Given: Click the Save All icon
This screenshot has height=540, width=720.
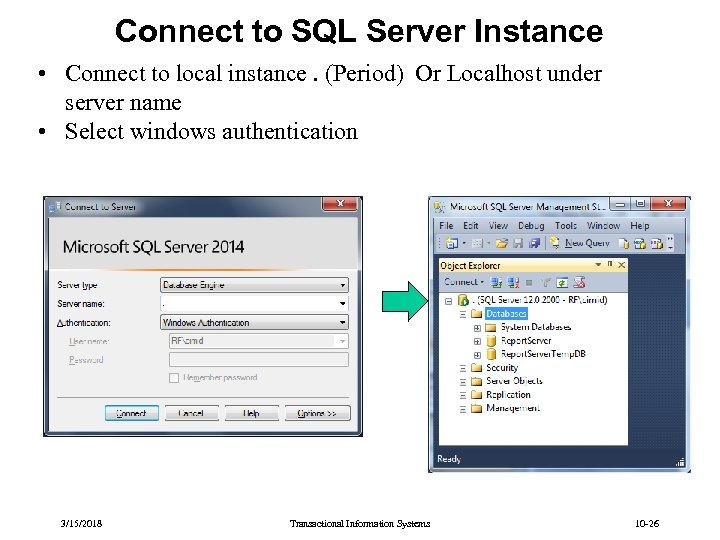Looking at the screenshot, I should [534, 243].
